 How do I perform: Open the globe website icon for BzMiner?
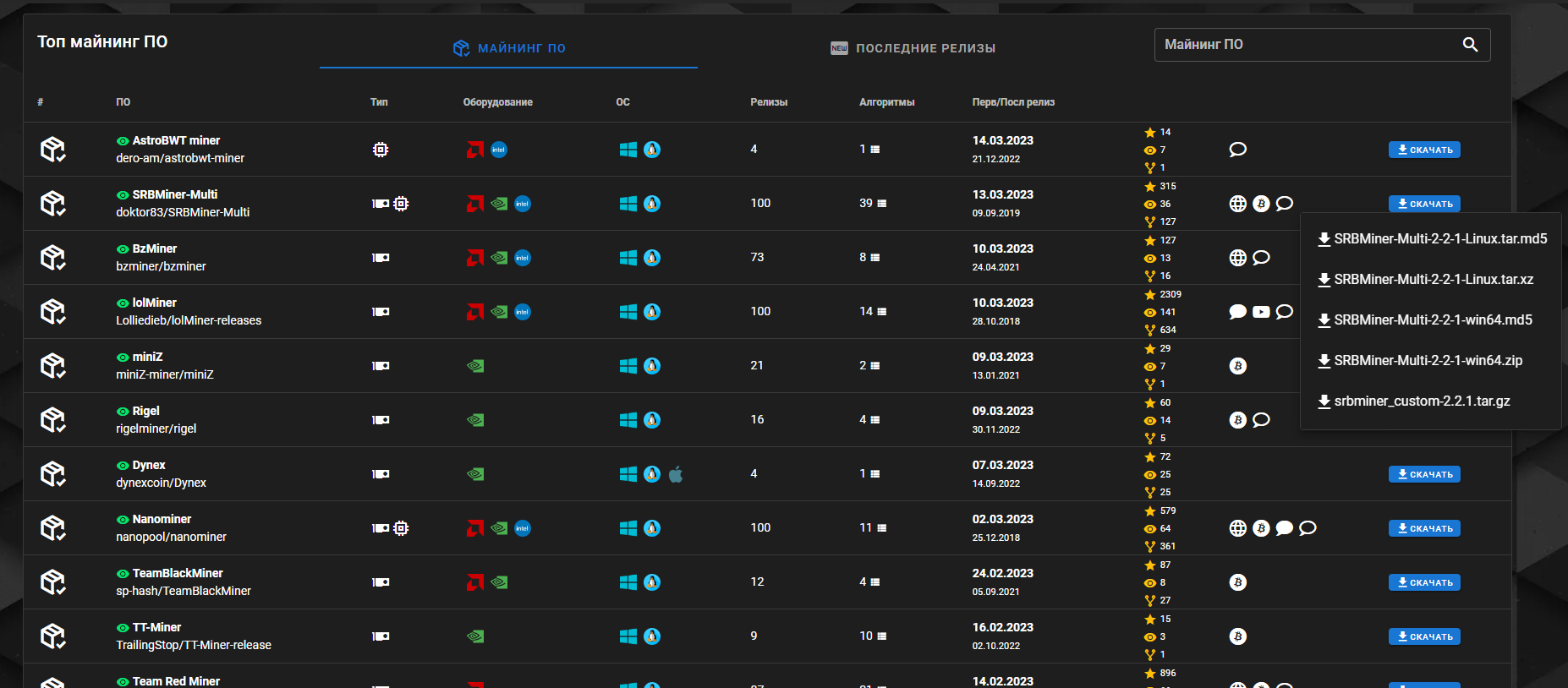coord(1237,258)
